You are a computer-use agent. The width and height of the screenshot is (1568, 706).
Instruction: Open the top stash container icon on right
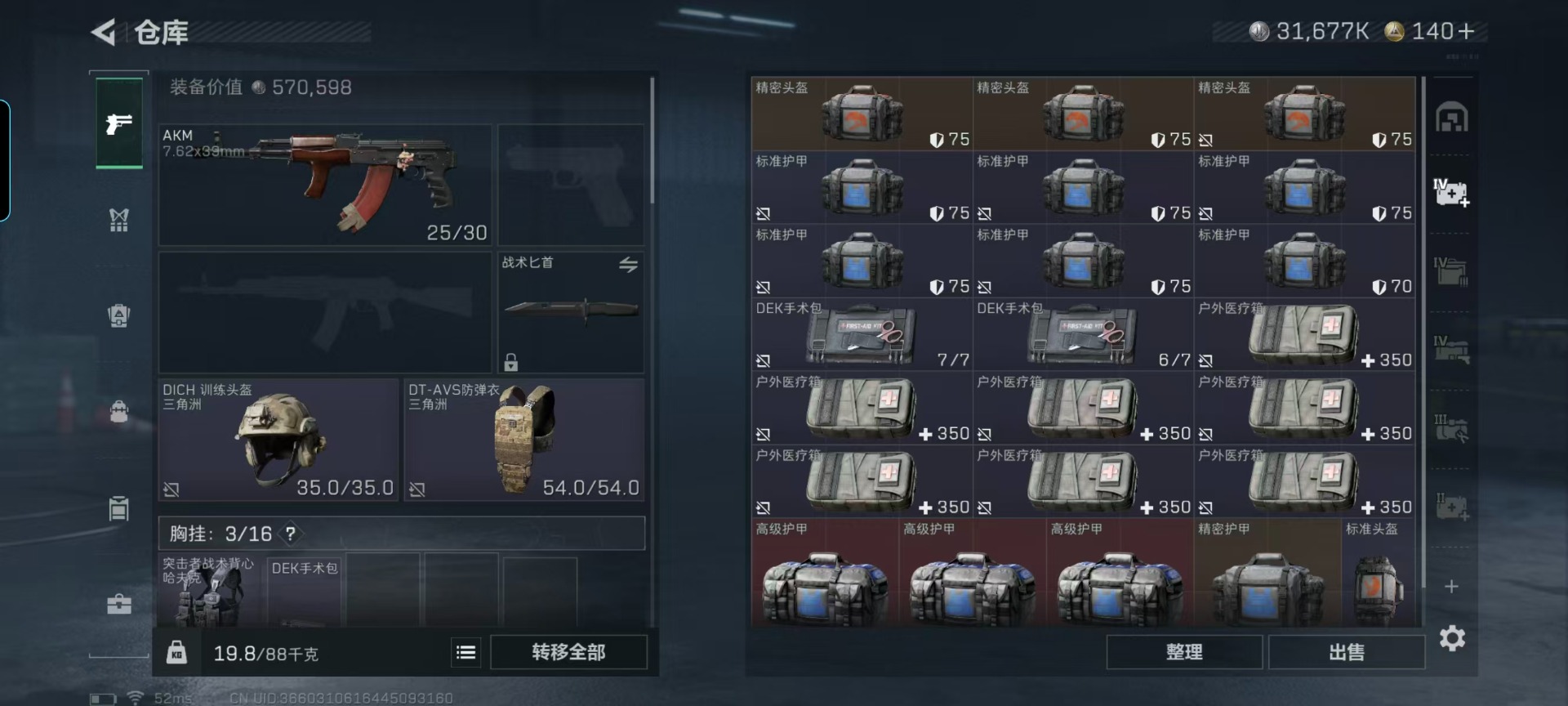coord(1451,118)
